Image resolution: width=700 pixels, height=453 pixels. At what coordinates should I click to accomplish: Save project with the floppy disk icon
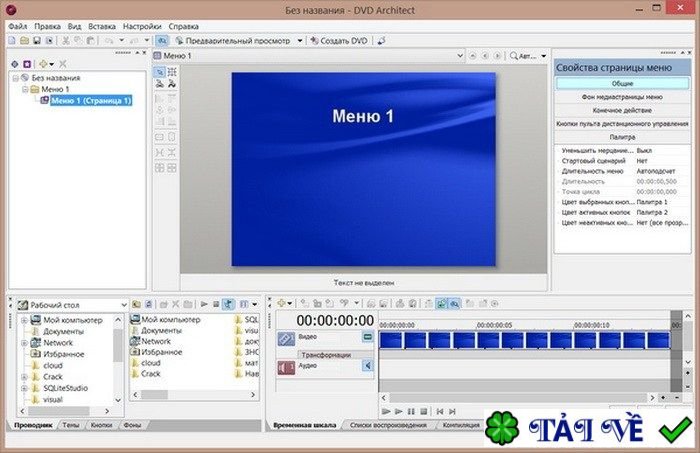tap(37, 41)
